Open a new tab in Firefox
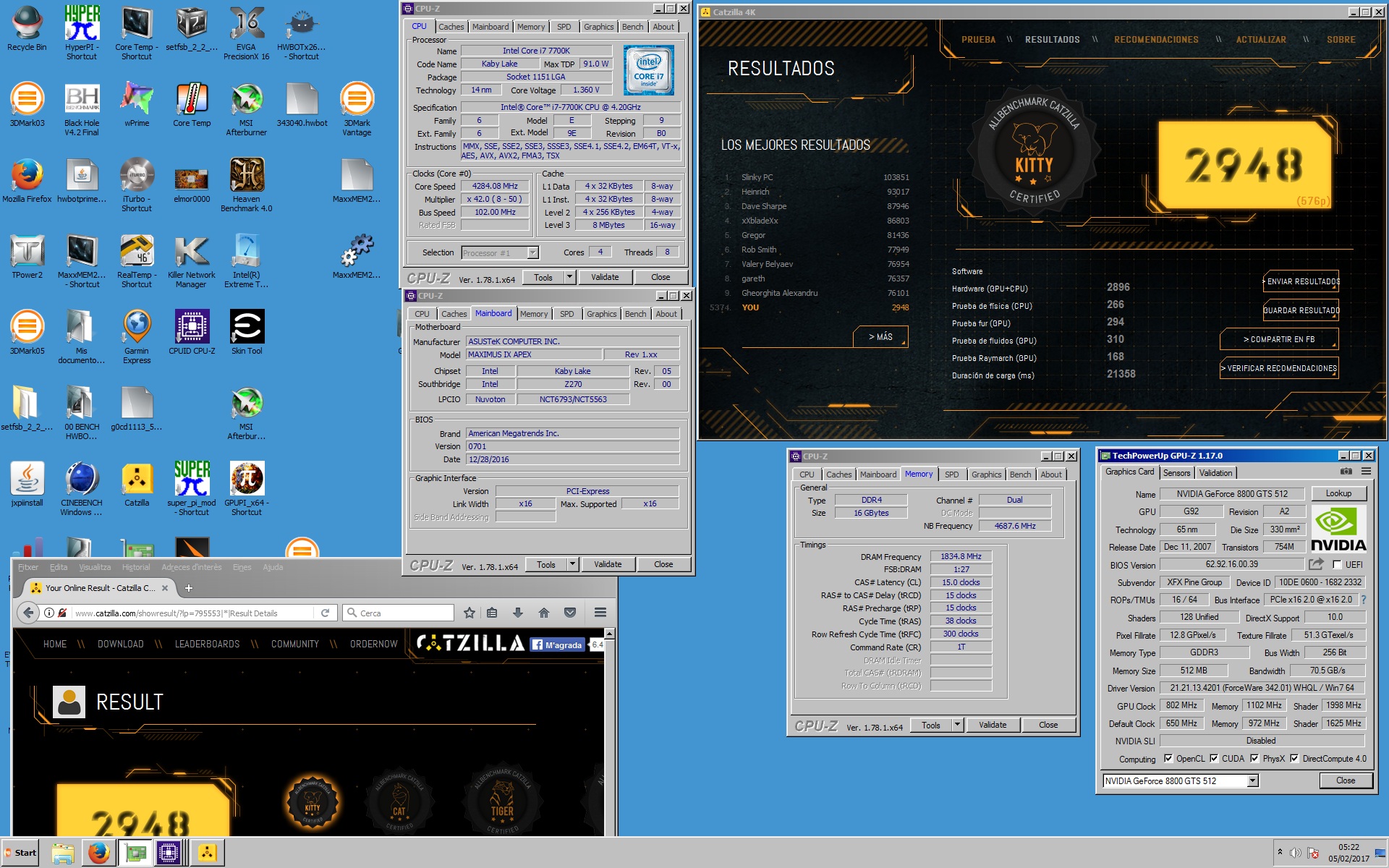The height and width of the screenshot is (868, 1389). [188, 588]
